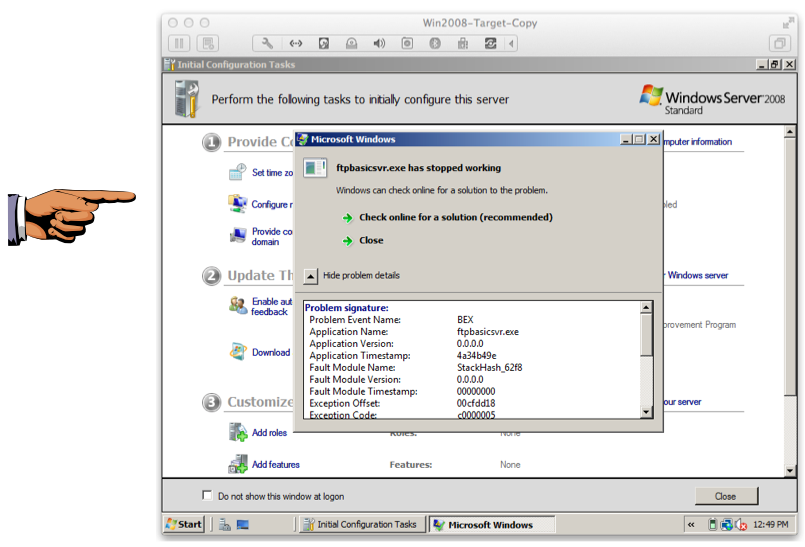Open the Configure networking link

pos(272,204)
